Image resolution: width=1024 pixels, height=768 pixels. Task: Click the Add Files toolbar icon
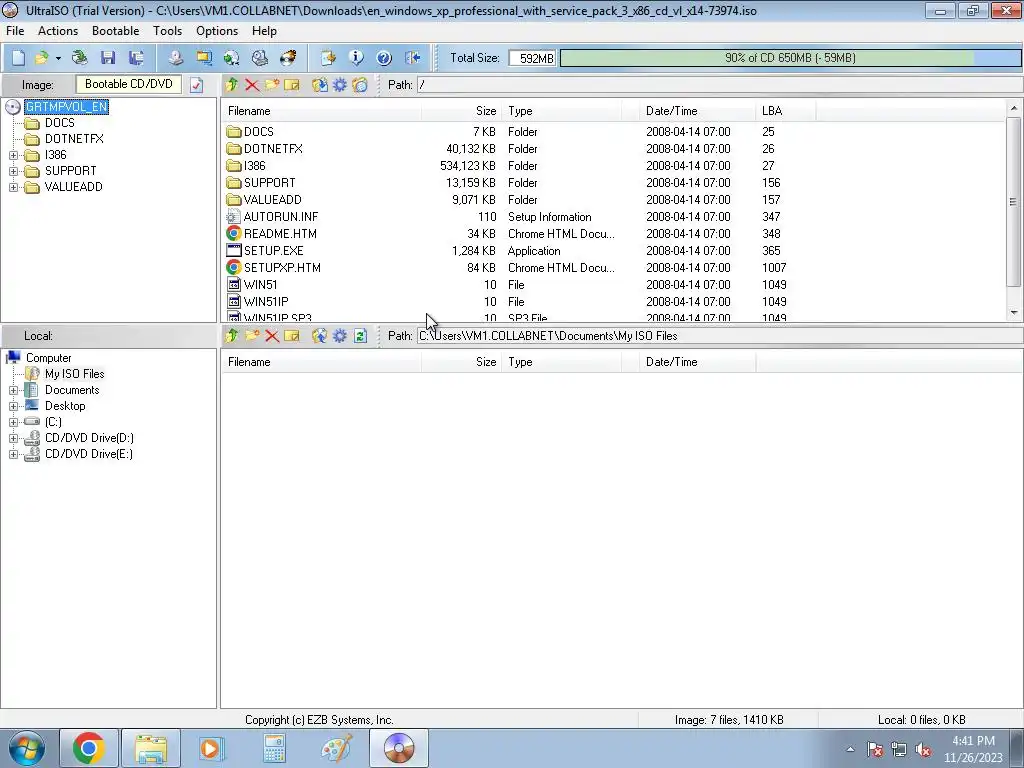328,58
